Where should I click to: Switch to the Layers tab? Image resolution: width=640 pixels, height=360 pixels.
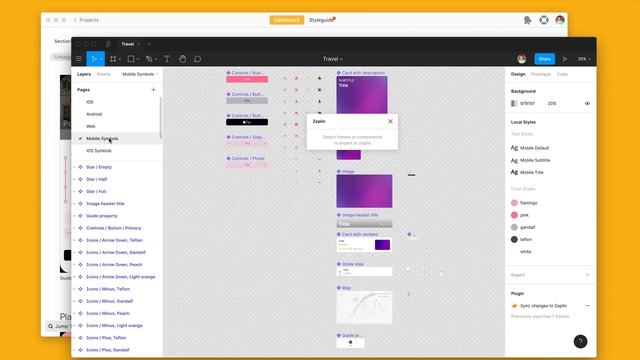84,74
